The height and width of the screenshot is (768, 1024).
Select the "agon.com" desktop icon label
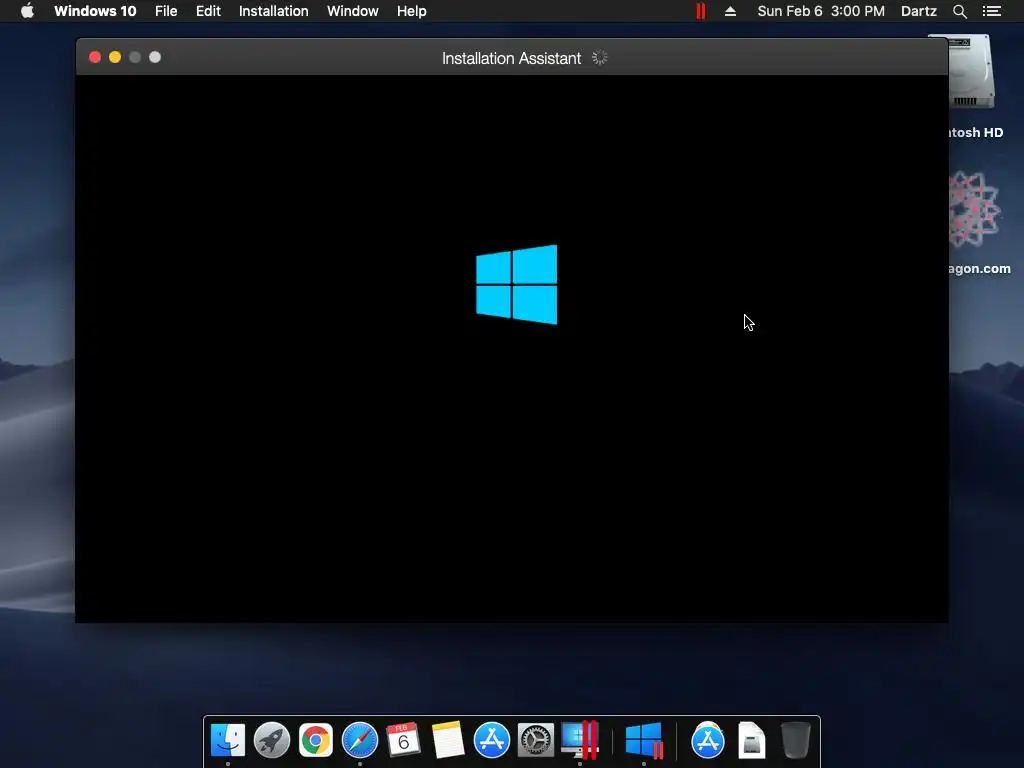[x=980, y=268]
